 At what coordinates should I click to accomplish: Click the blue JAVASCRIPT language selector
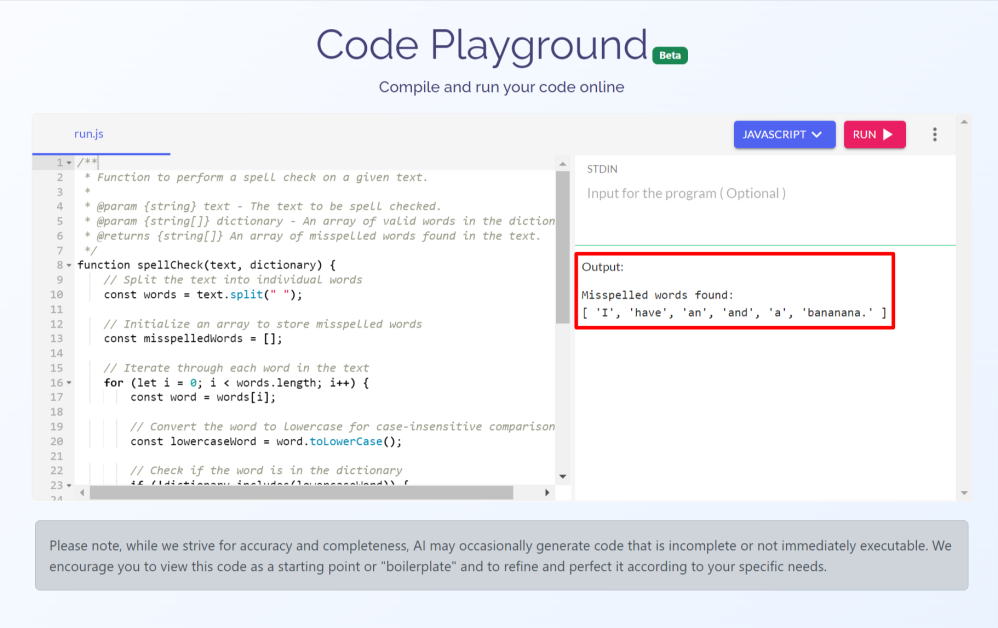click(785, 133)
